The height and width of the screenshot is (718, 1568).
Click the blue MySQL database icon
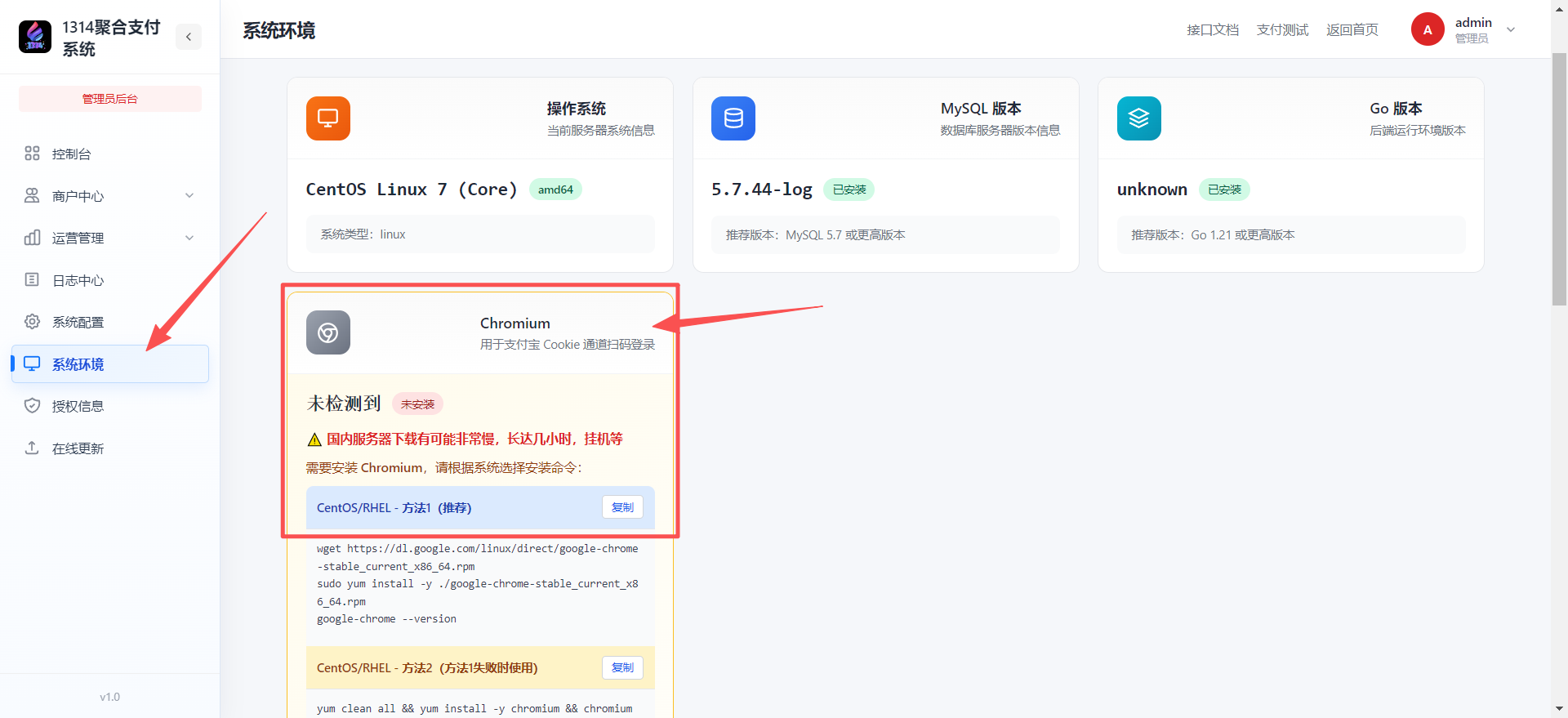pos(733,118)
